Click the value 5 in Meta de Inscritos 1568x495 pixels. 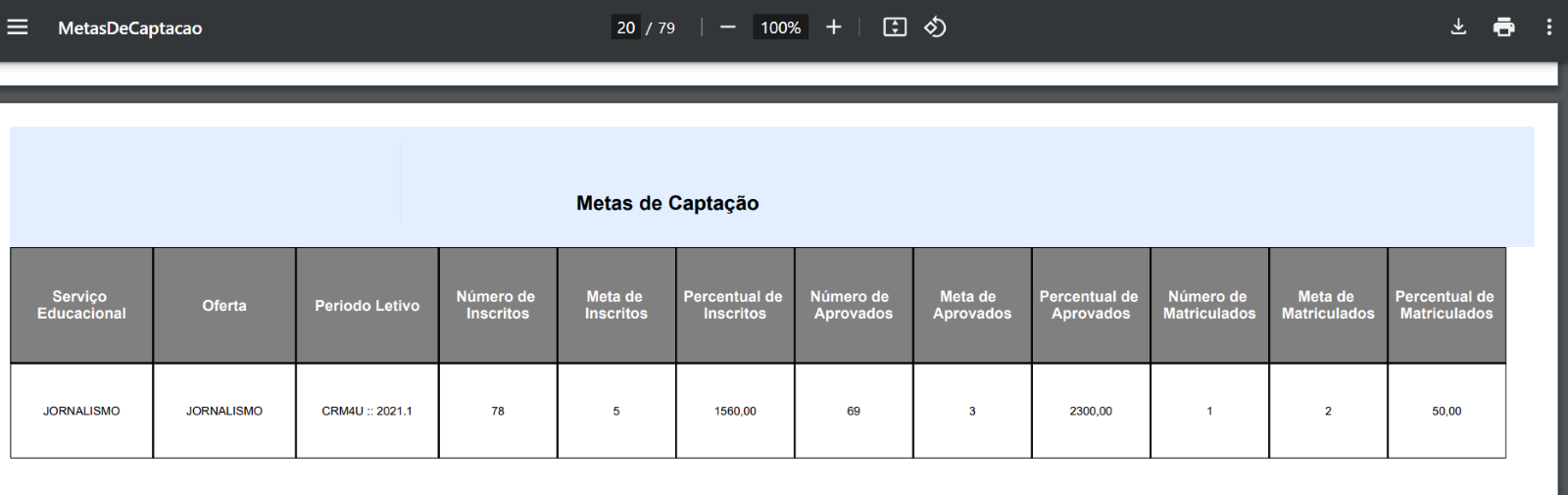click(616, 411)
